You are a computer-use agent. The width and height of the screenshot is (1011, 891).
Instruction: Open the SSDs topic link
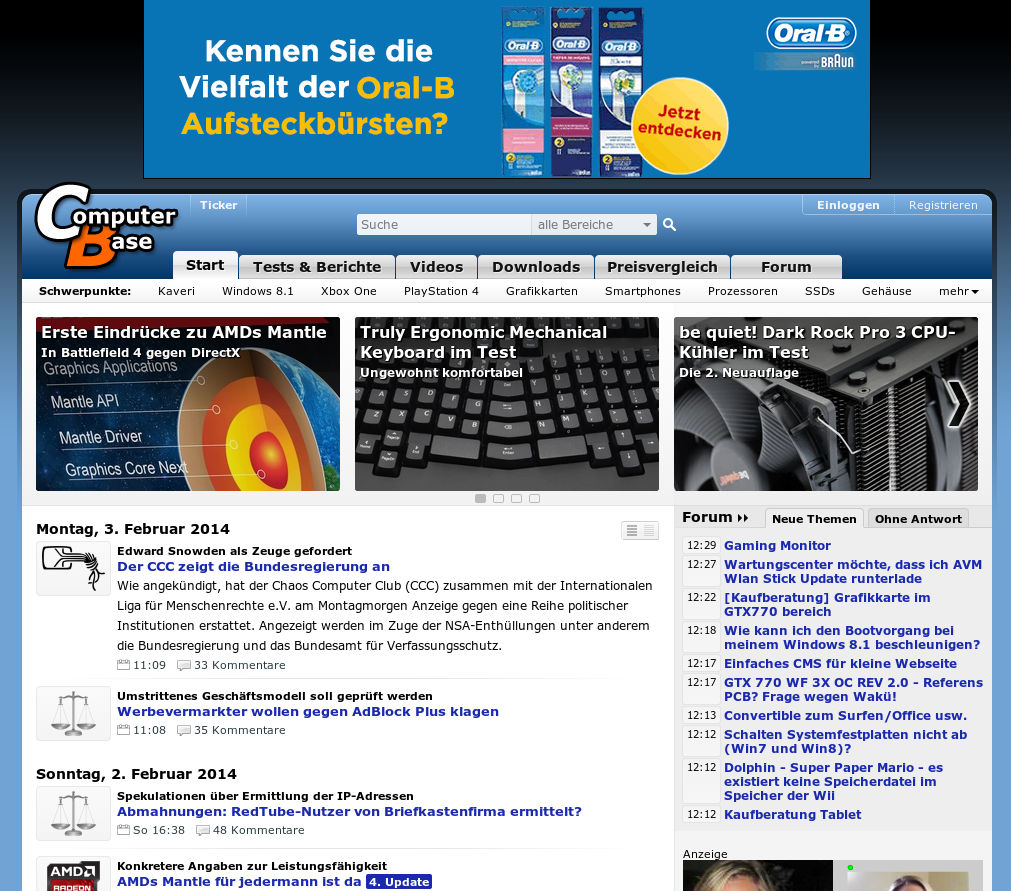point(820,291)
